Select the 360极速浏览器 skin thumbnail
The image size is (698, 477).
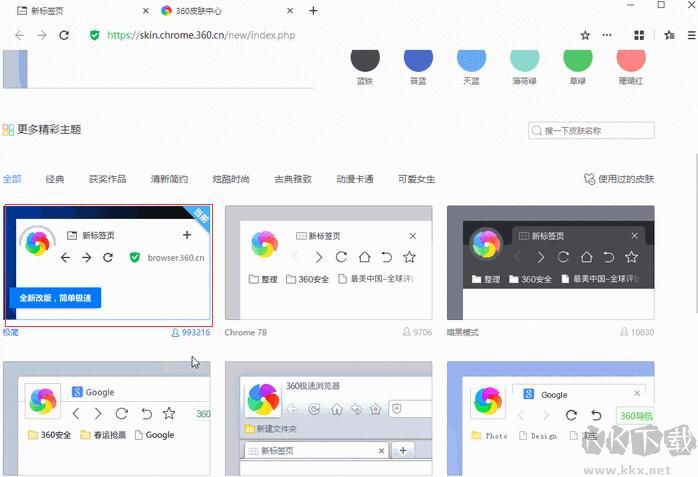click(329, 418)
